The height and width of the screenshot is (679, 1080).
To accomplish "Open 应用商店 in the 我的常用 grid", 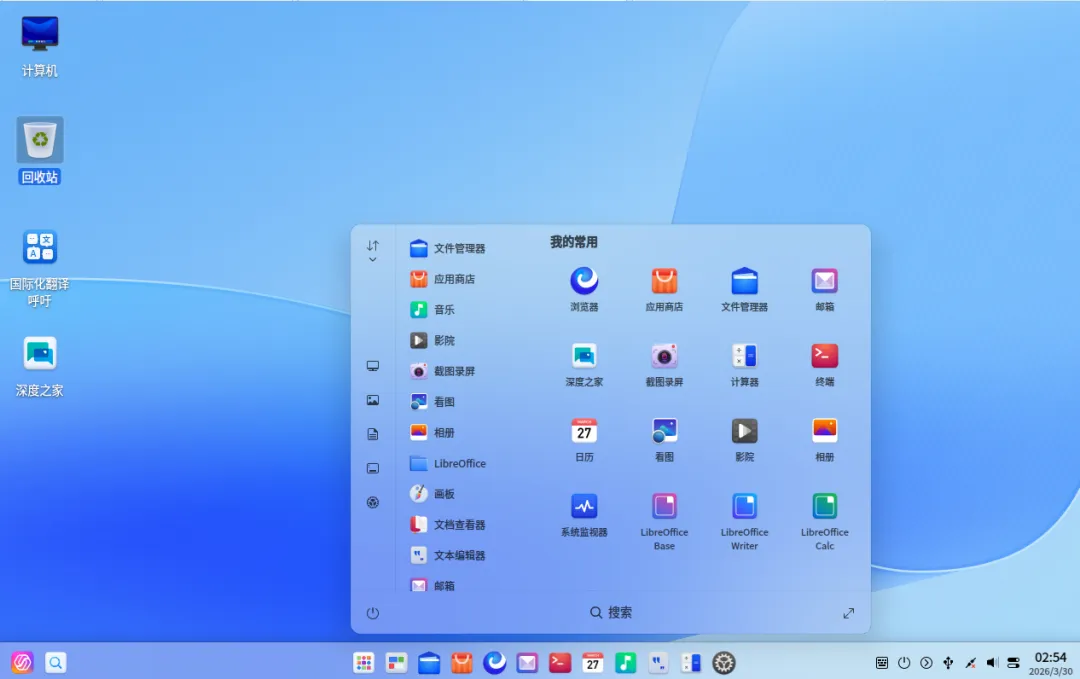I will 664,289.
